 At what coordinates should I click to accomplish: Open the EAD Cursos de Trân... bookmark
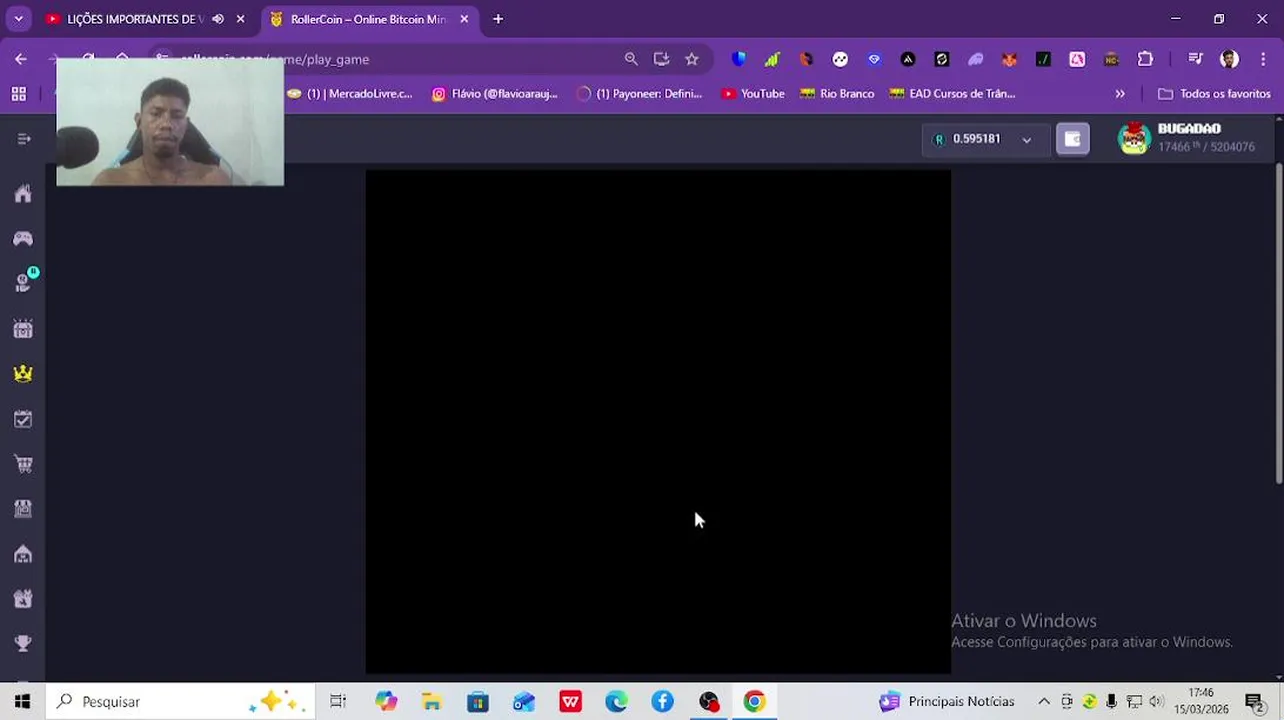coord(952,93)
